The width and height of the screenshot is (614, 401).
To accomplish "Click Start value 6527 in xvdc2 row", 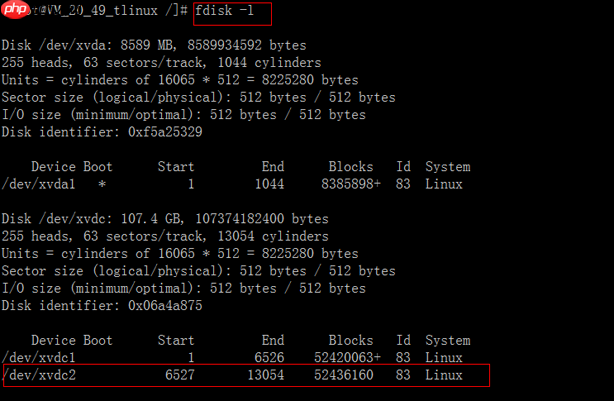I will point(180,375).
